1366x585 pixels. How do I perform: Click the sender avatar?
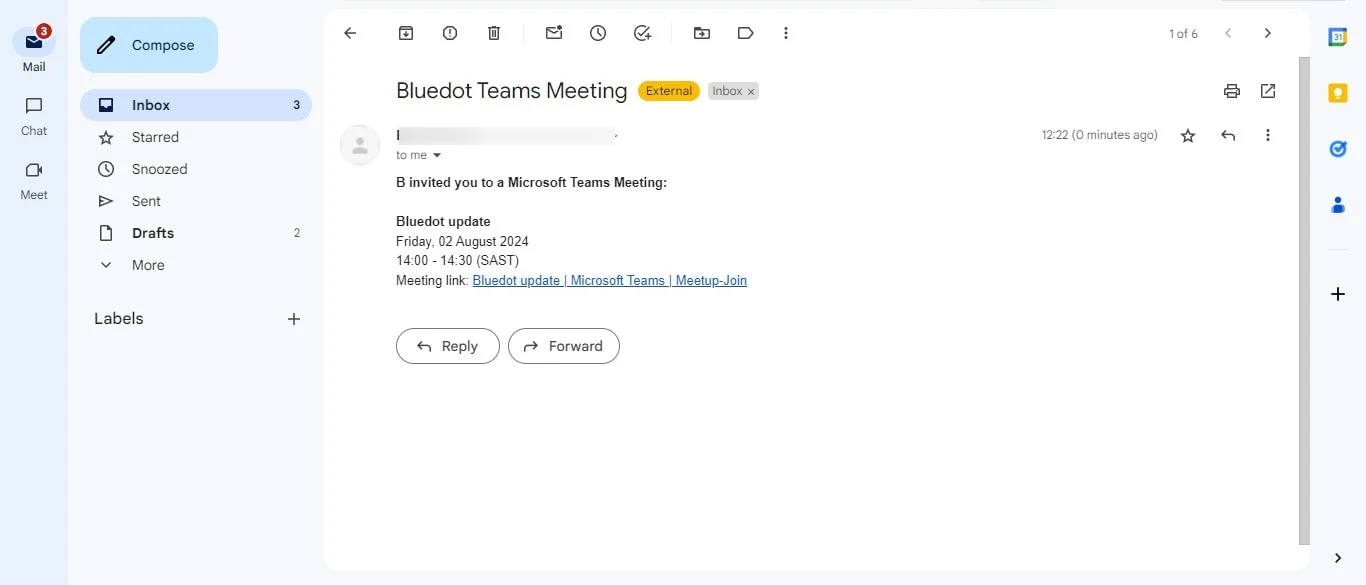[x=360, y=145]
